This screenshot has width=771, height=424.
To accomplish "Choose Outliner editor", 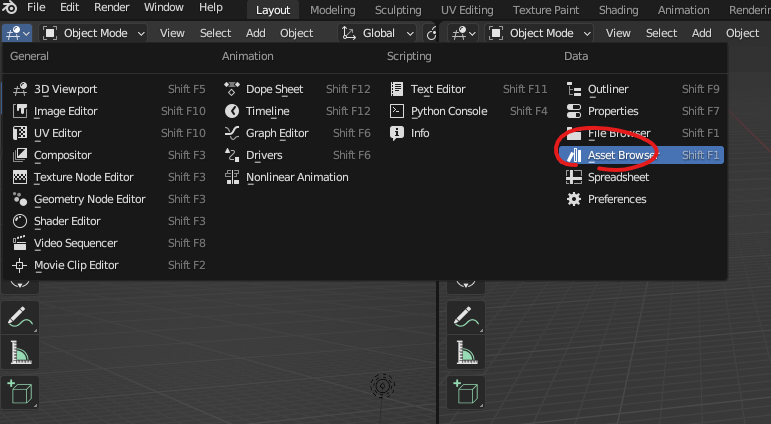I will (x=642, y=89).
